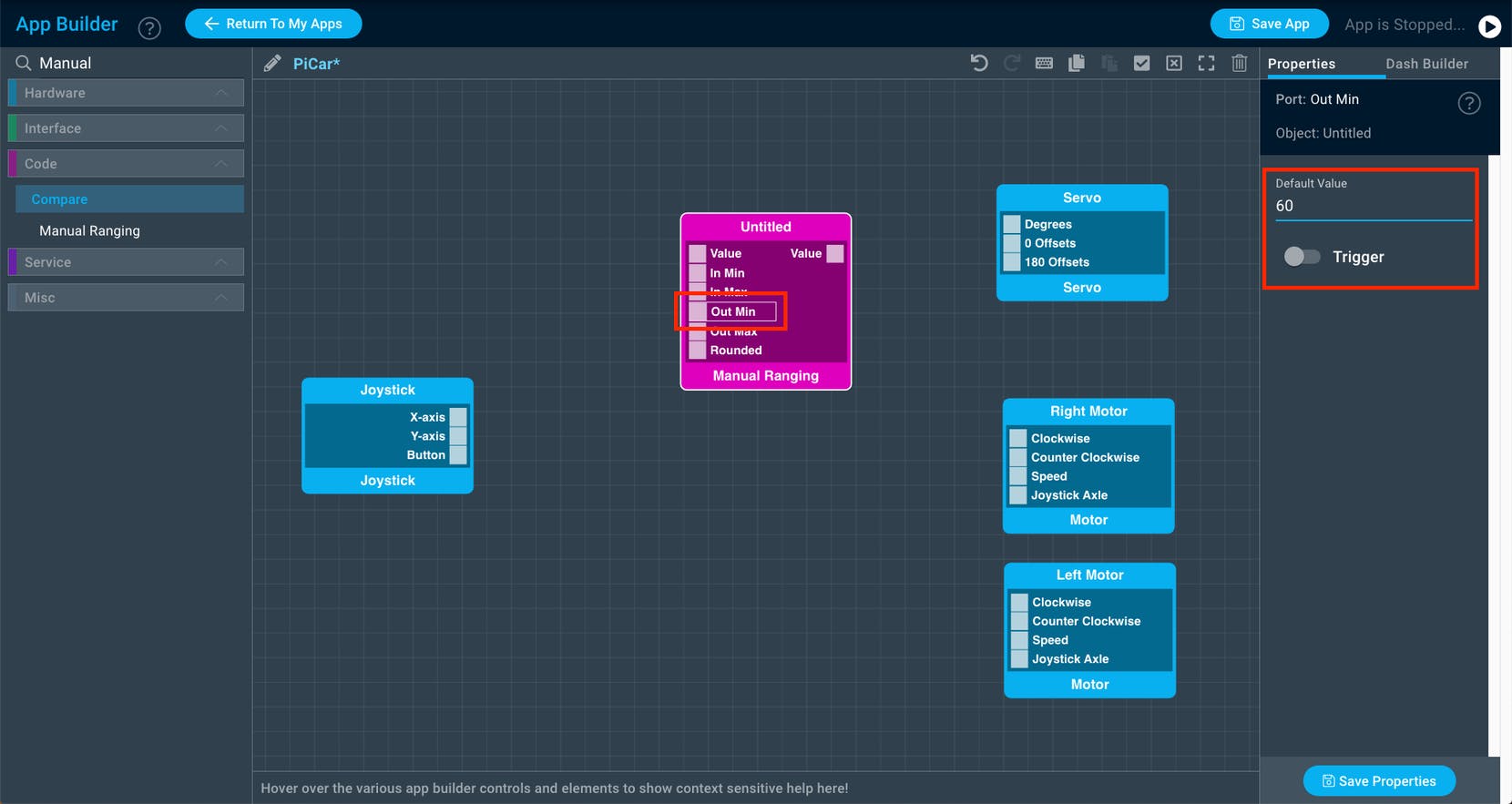Start the app with the play button
Image resolution: width=1512 pixels, height=804 pixels.
tap(1490, 25)
